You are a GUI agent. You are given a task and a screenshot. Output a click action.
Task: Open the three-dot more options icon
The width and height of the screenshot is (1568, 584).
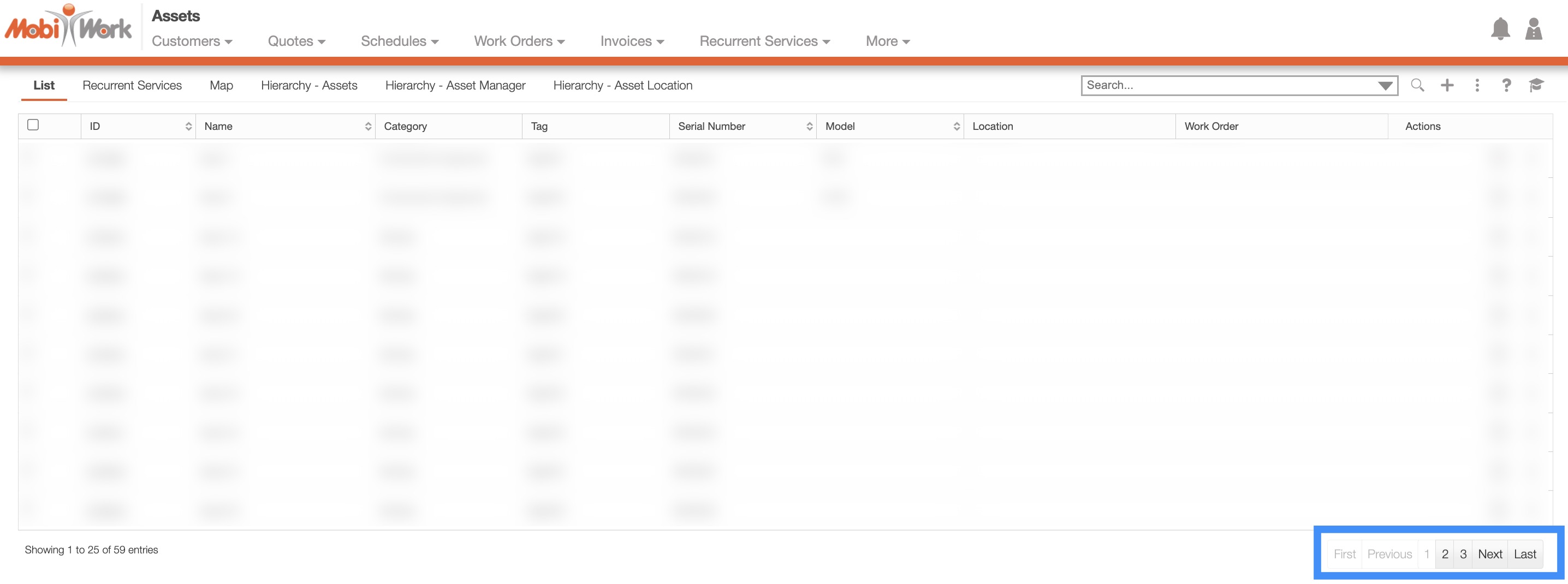click(x=1477, y=85)
